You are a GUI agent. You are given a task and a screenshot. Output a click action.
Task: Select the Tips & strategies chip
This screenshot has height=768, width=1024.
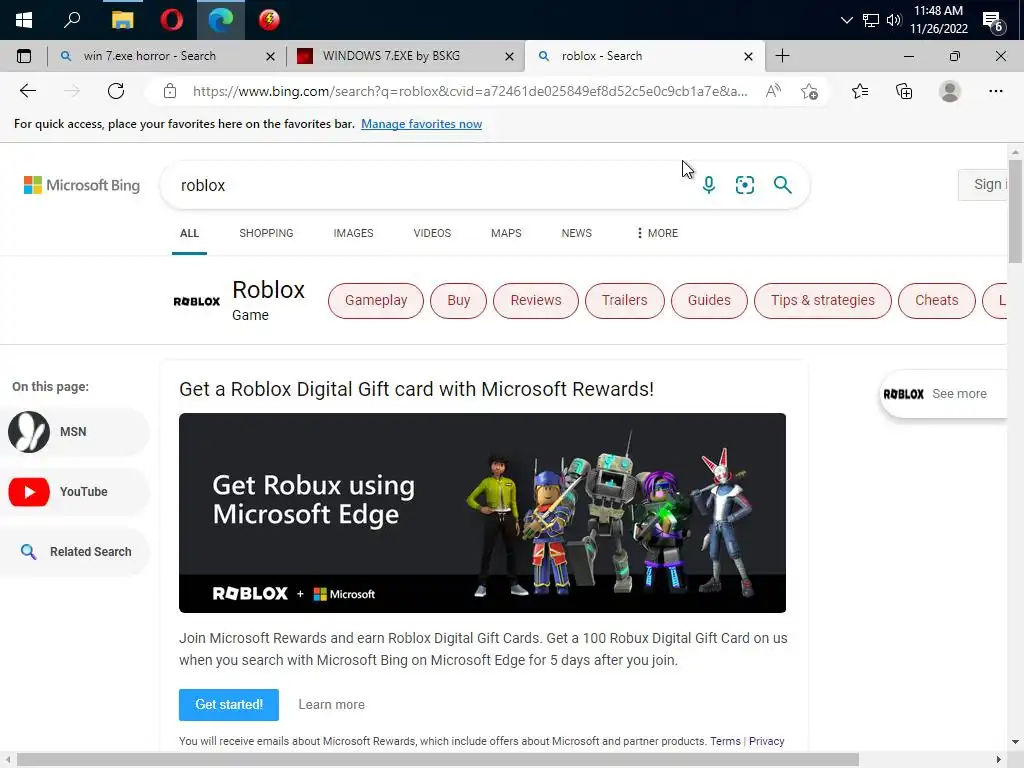click(x=822, y=300)
